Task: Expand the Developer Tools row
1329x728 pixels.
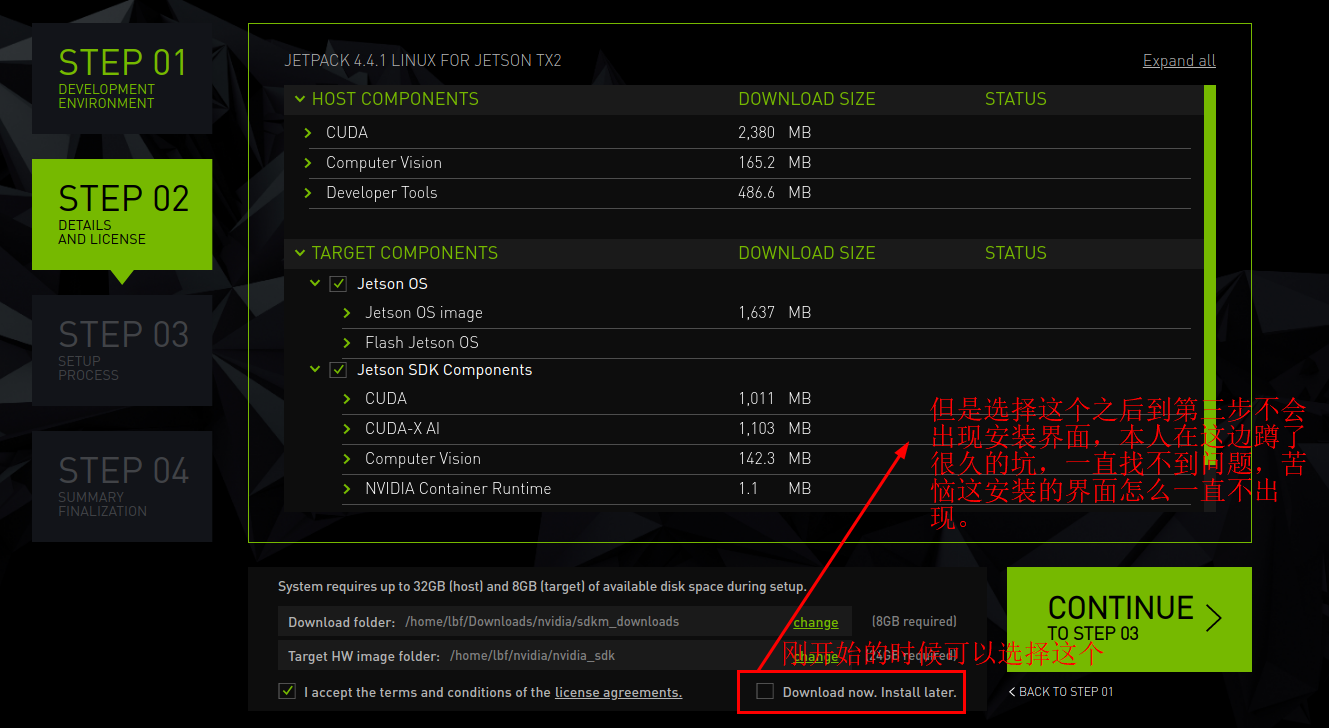Action: coord(308,193)
